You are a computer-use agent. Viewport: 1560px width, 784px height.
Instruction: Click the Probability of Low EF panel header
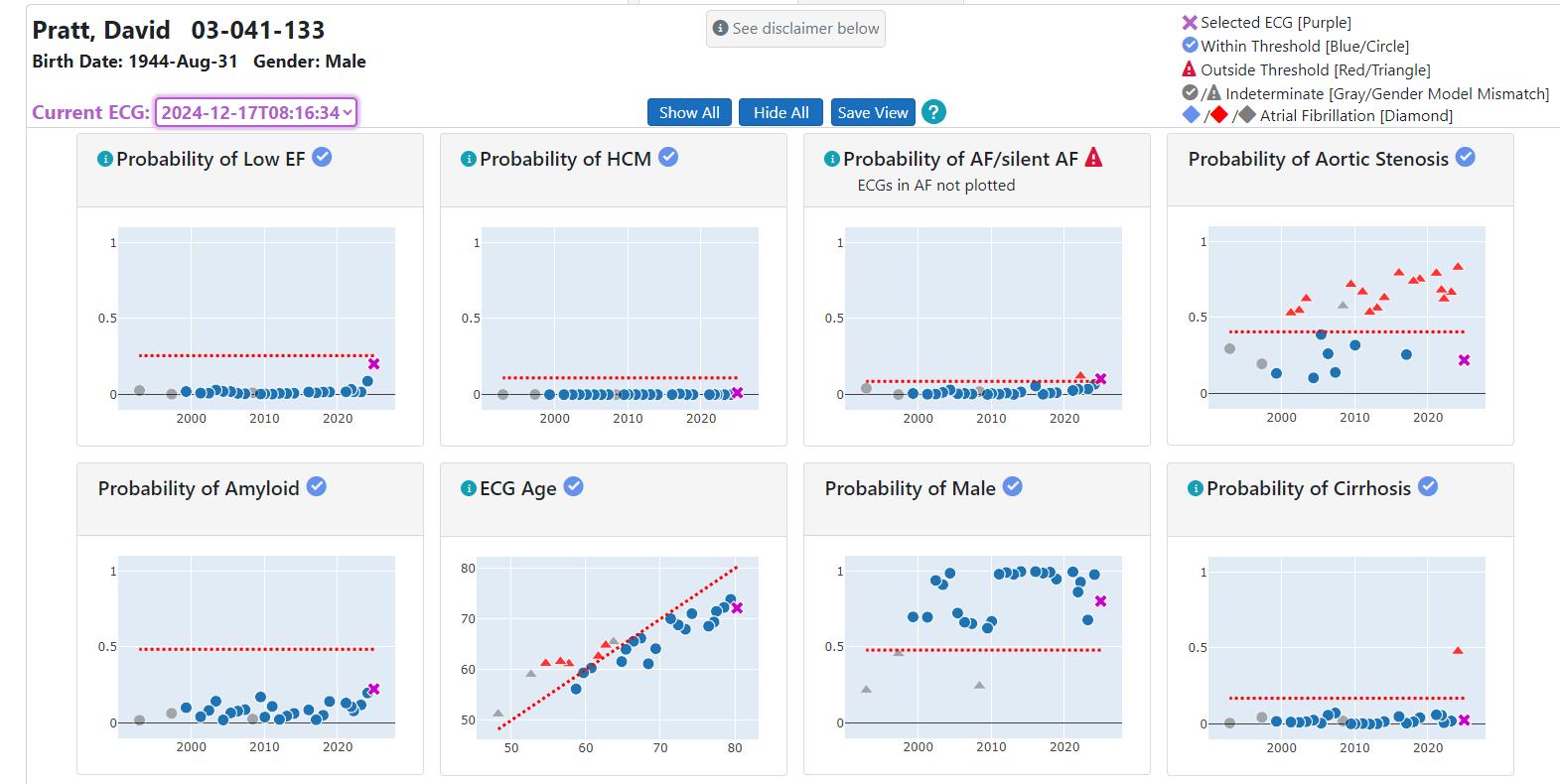coord(250,170)
